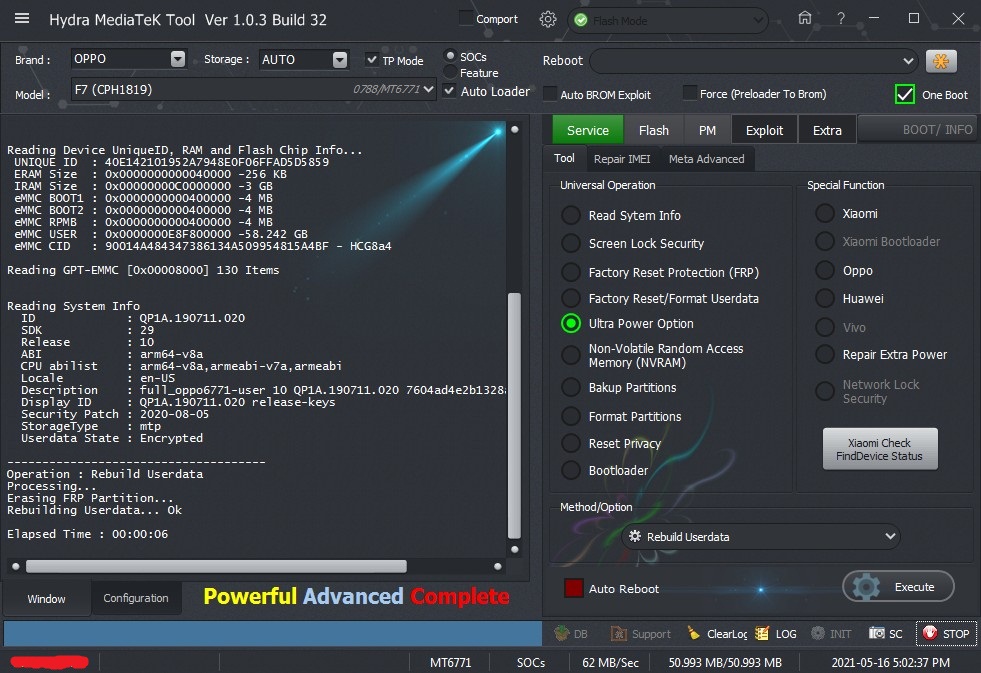
Task: Open the PM tab
Action: point(708,130)
